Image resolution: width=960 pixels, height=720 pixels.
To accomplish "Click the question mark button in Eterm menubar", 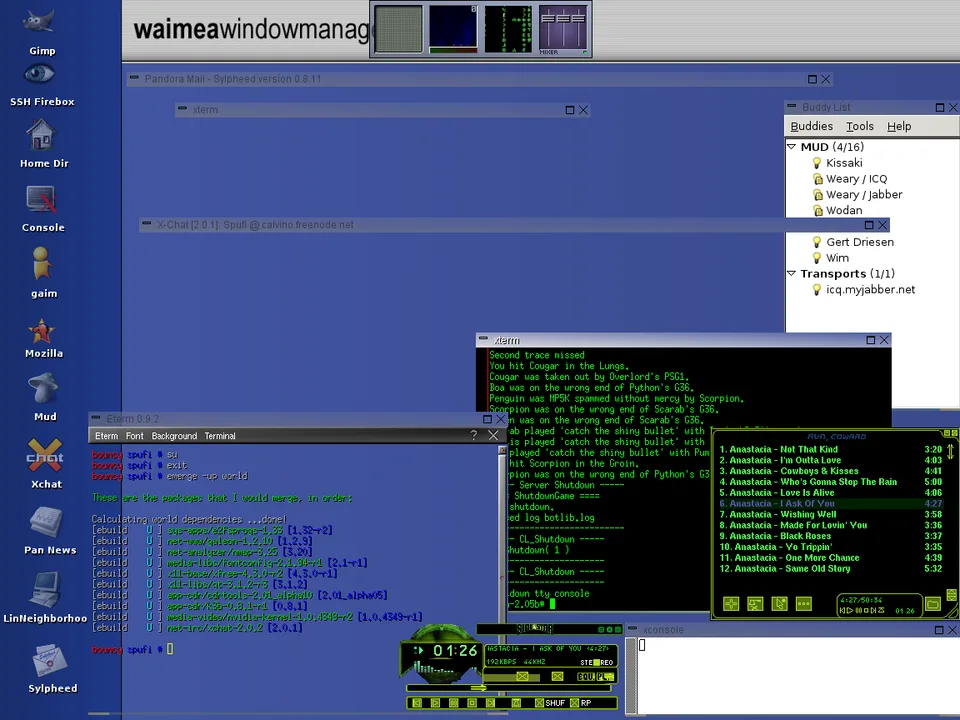I will (x=473, y=435).
